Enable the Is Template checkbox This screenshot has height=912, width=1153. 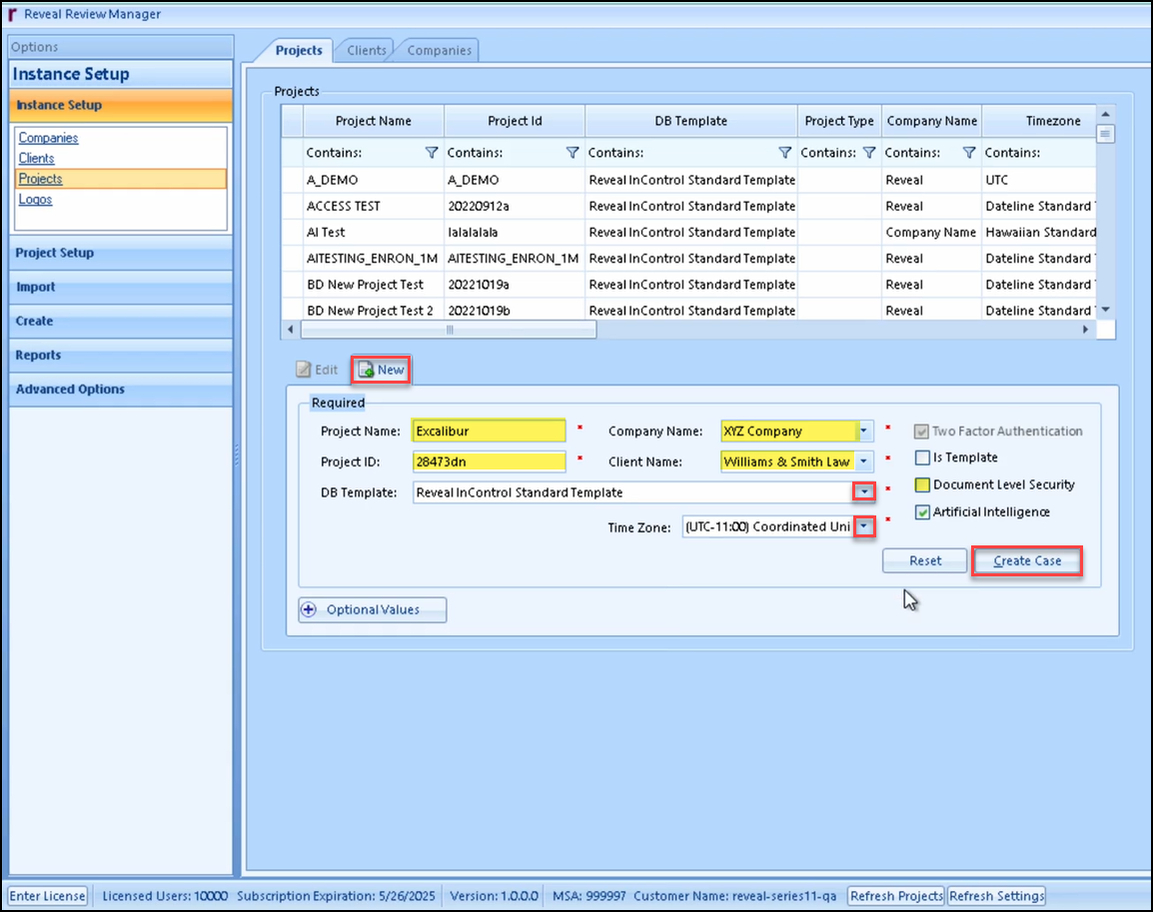click(922, 458)
